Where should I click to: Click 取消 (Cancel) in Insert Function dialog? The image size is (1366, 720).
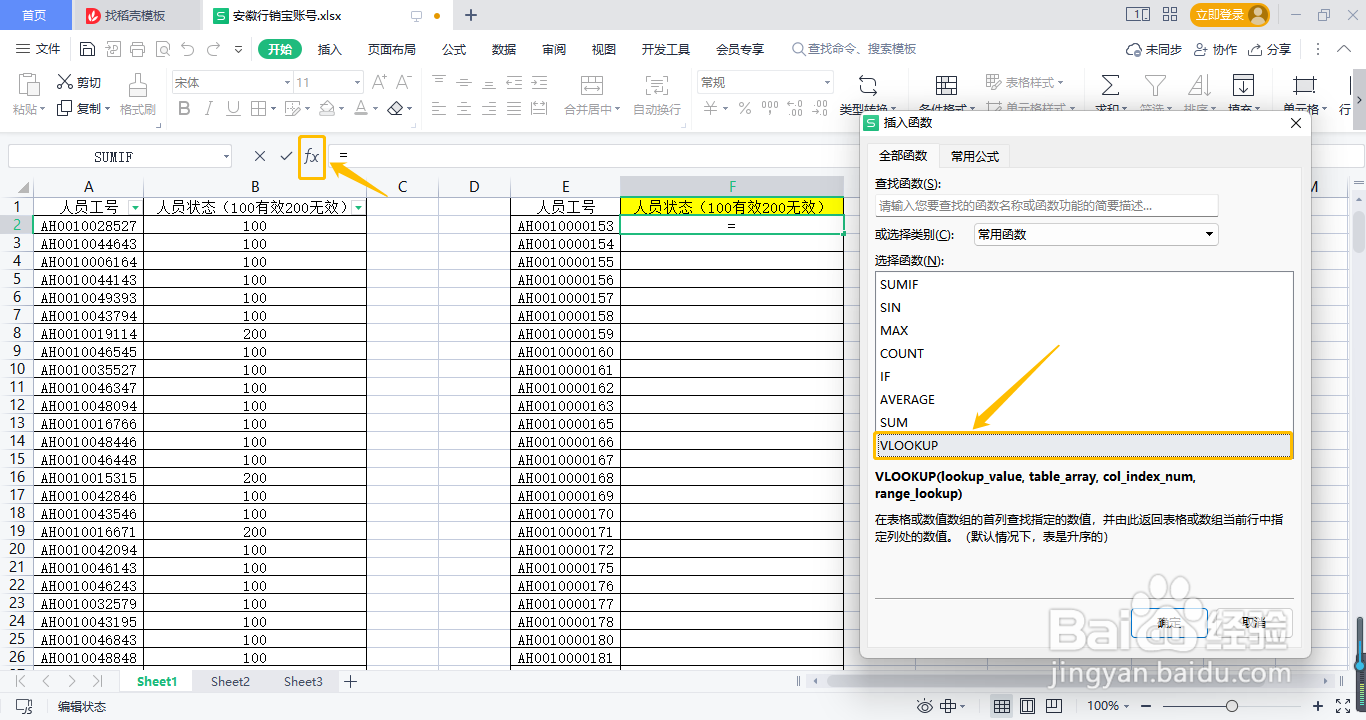(x=1253, y=622)
